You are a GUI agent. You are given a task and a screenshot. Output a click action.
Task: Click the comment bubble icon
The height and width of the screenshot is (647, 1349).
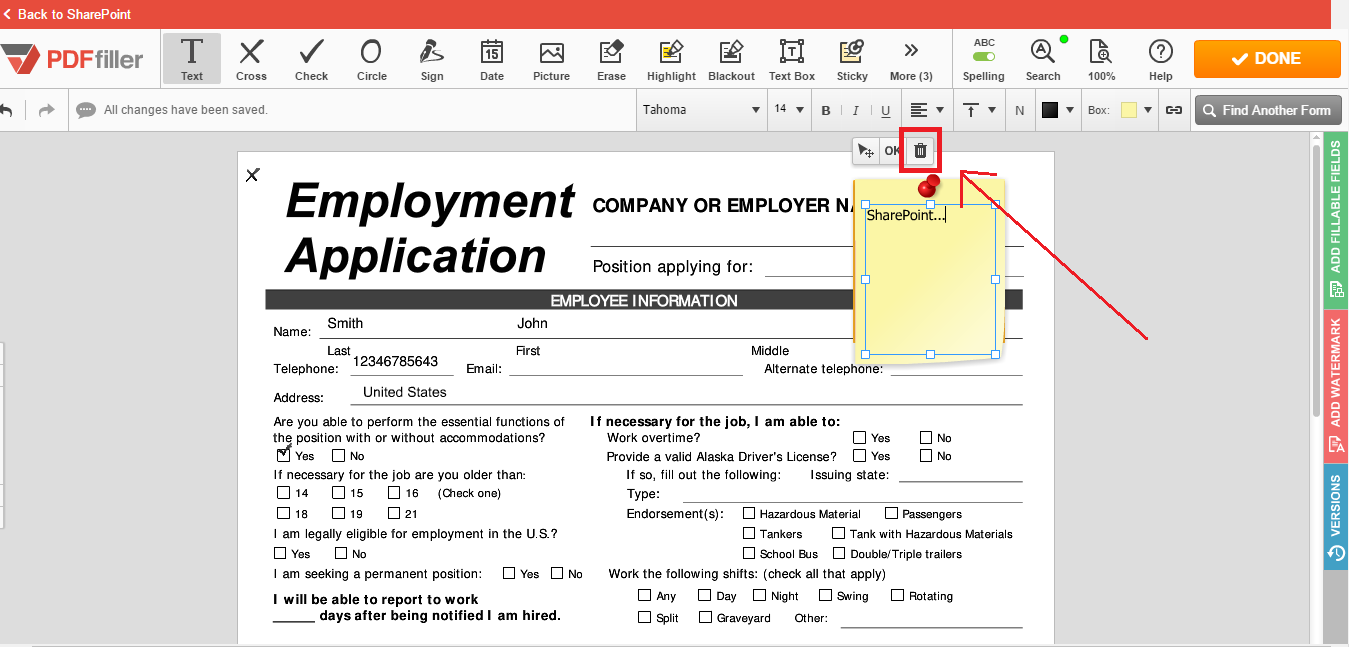click(86, 110)
